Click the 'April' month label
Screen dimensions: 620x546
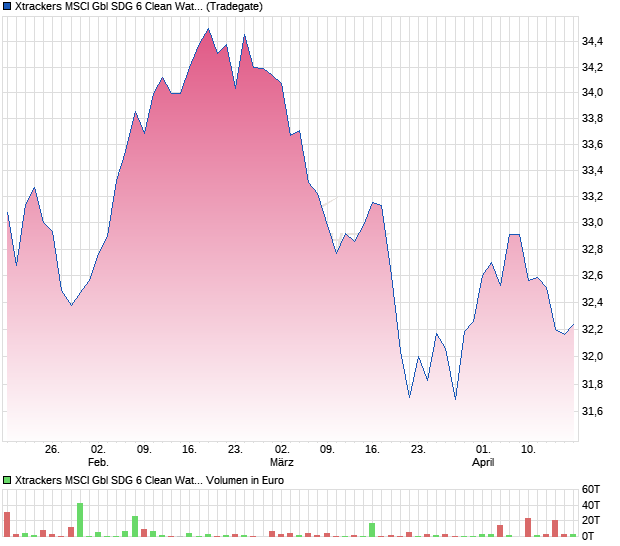[x=483, y=462]
